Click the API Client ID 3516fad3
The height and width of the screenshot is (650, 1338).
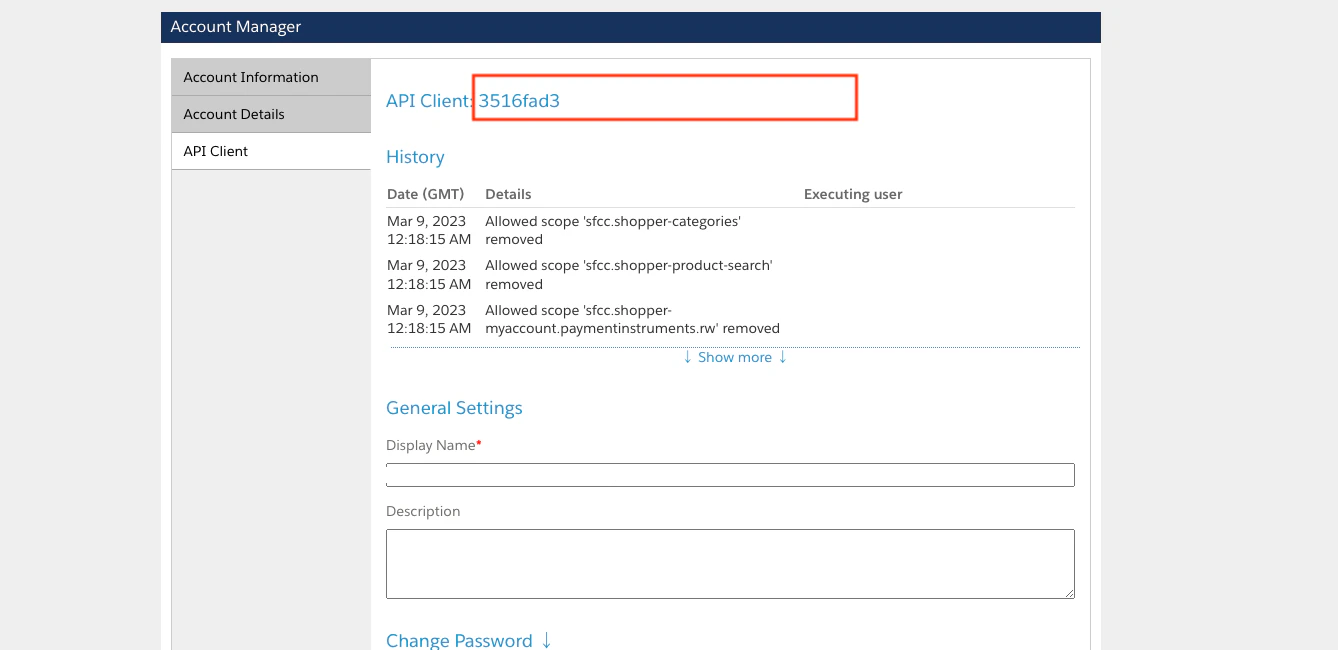point(519,100)
